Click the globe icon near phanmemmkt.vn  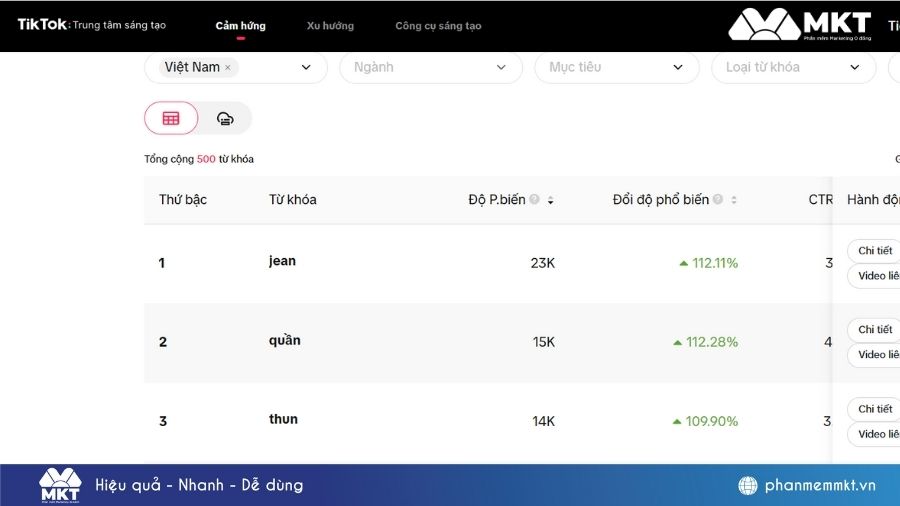click(747, 486)
